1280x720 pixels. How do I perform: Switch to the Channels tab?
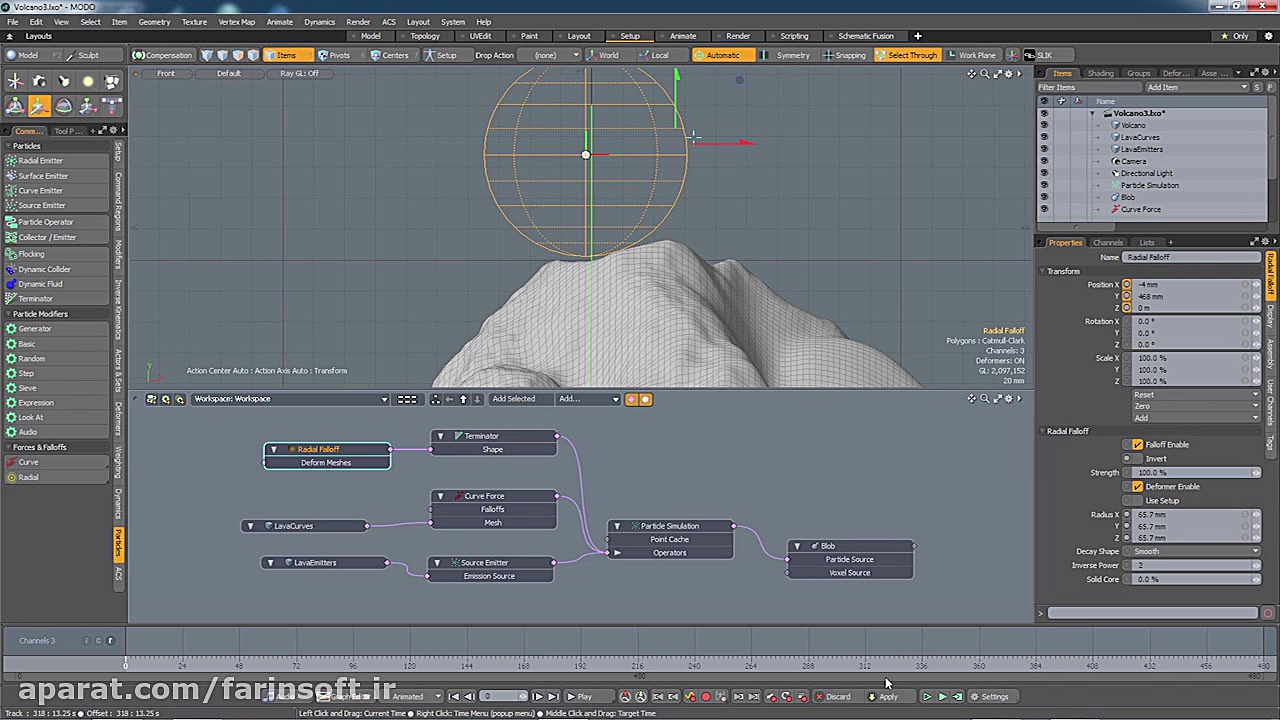tap(1107, 243)
